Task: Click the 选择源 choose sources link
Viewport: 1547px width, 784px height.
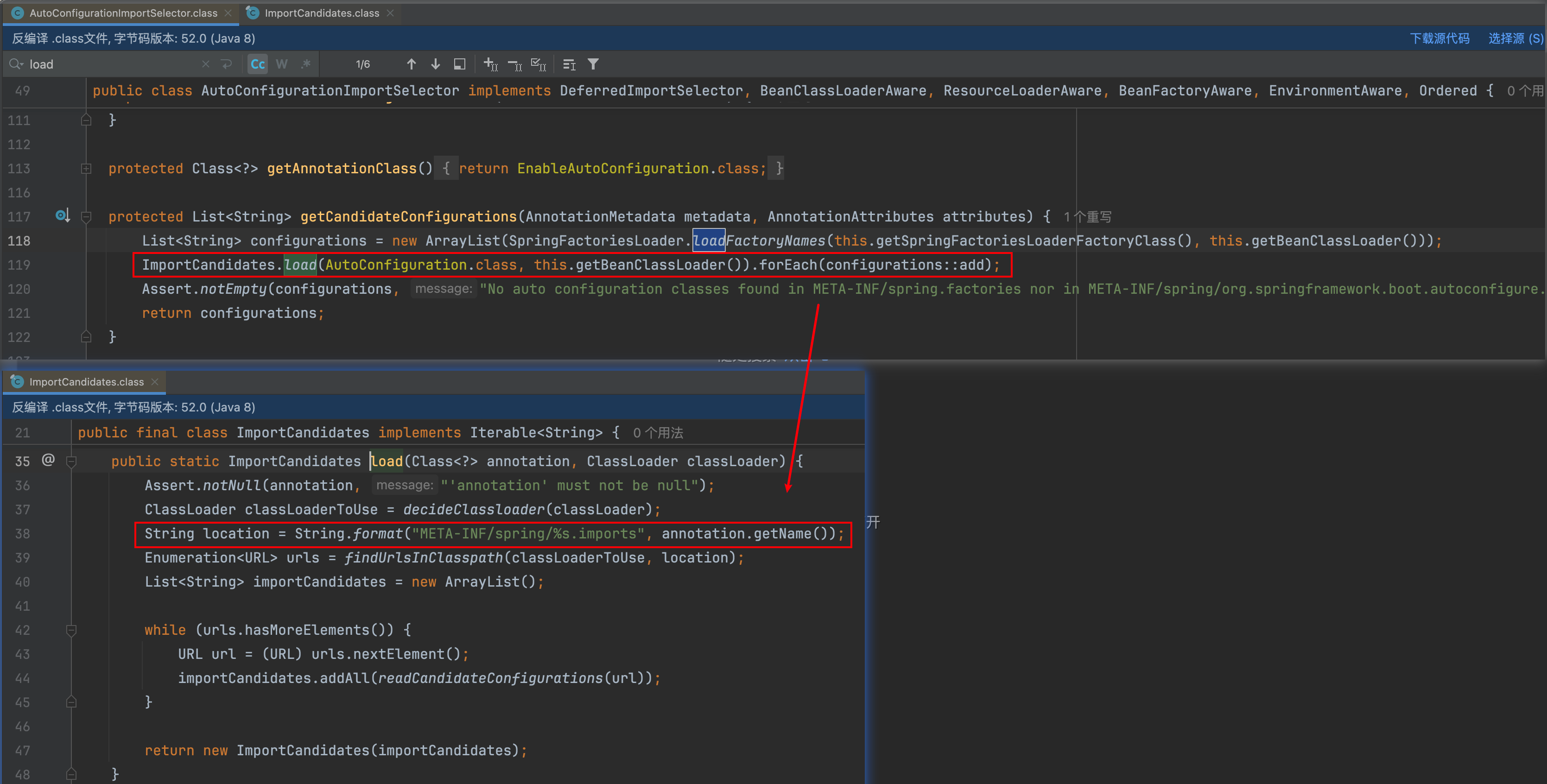Action: point(1515,38)
